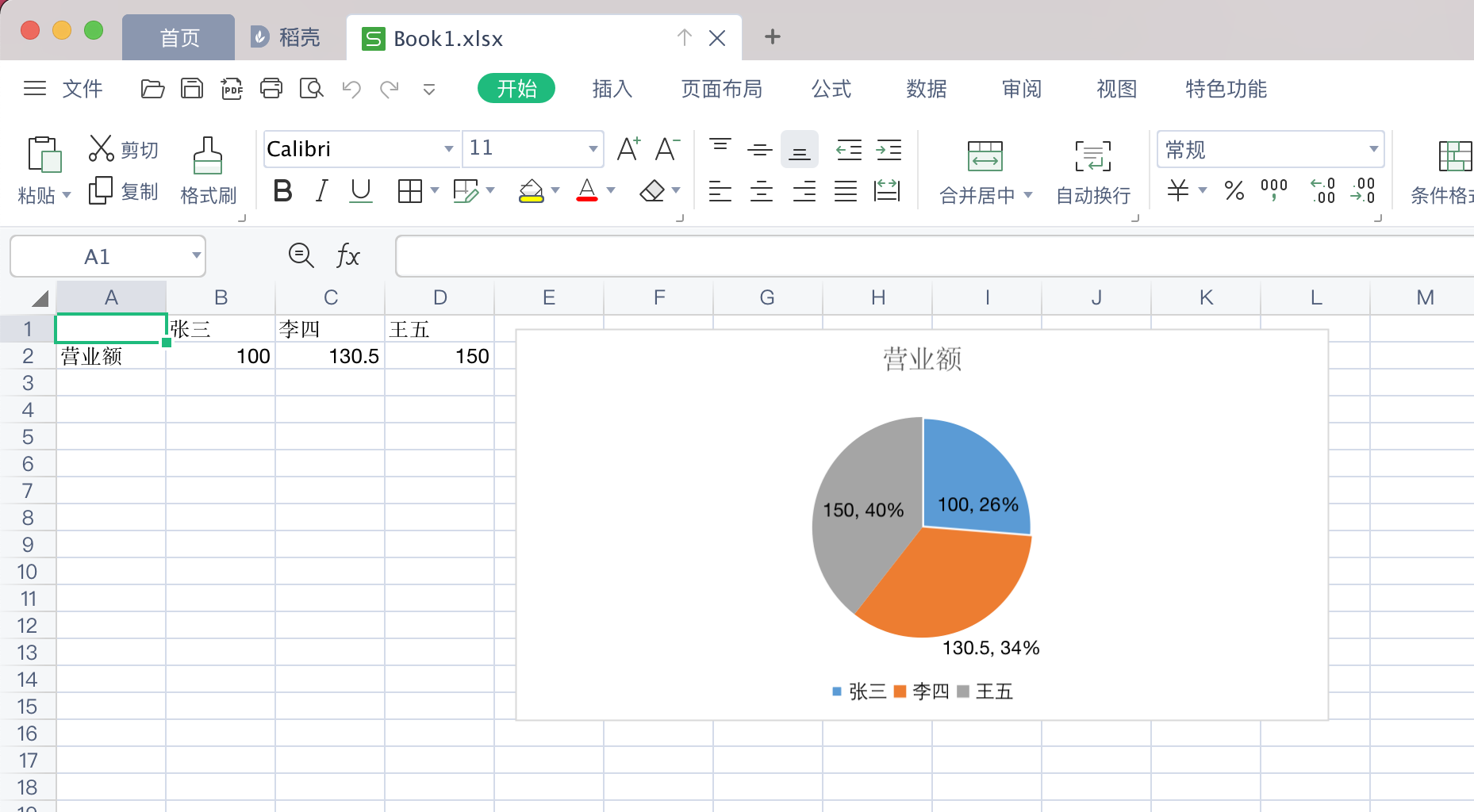Activate the format painter brush

click(x=208, y=155)
